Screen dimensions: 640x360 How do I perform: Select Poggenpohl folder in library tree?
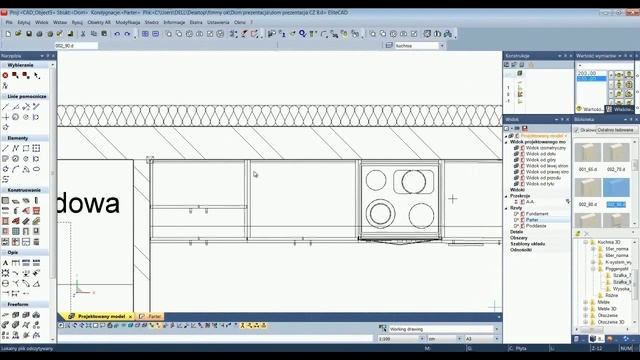(x=616, y=269)
